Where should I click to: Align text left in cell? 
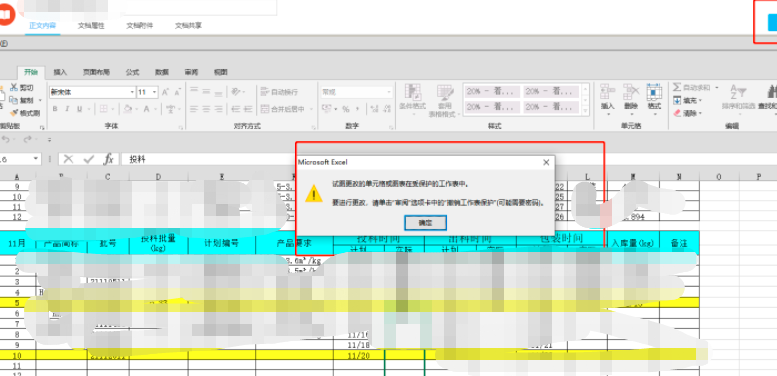[x=194, y=109]
